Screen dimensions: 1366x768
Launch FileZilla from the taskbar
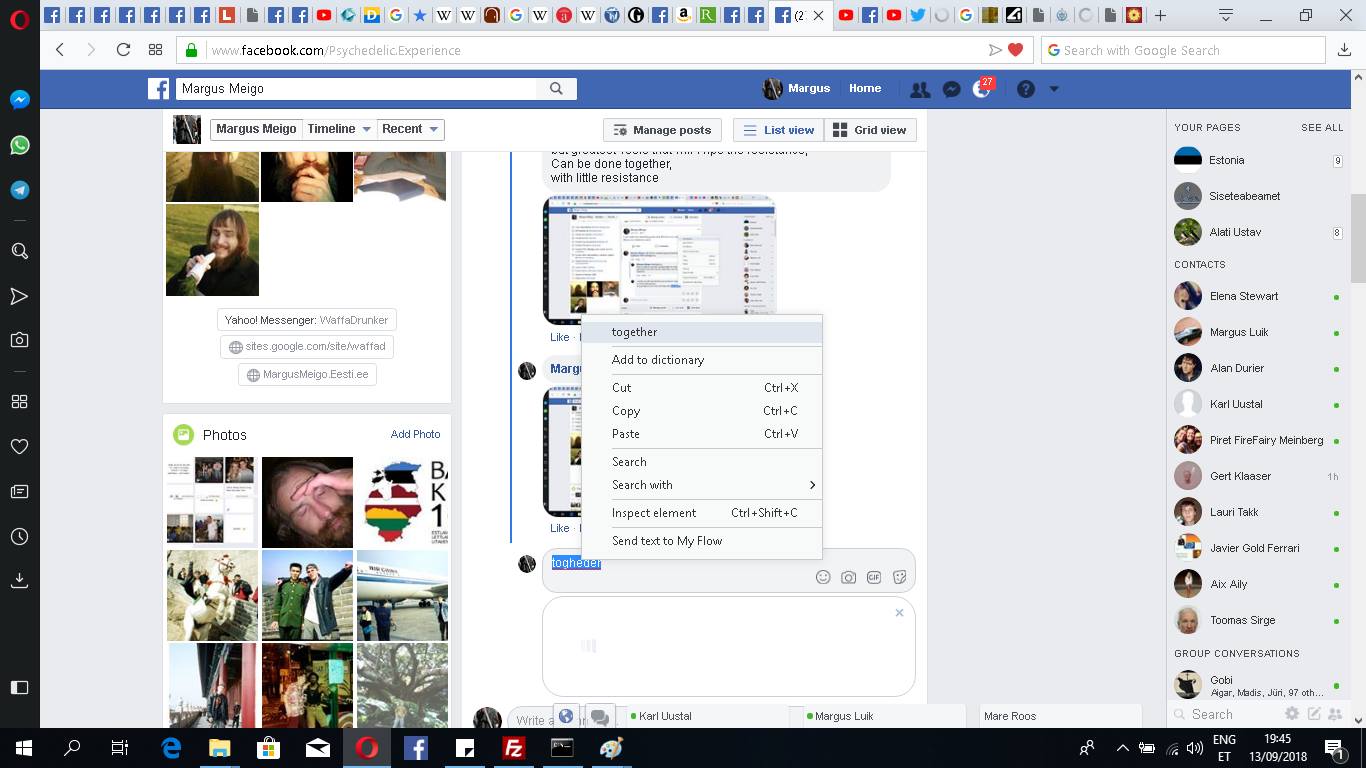pos(514,748)
